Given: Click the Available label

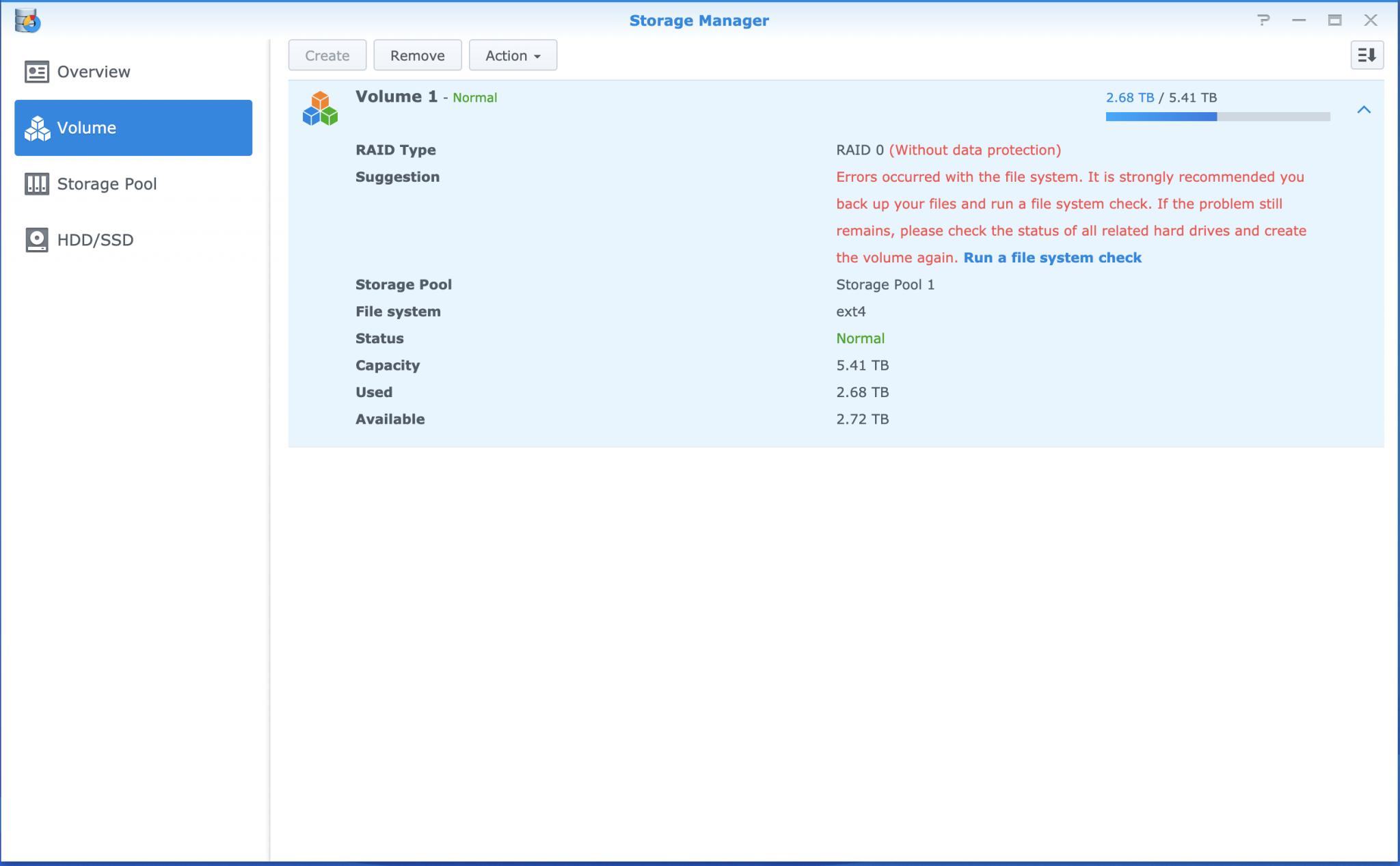Looking at the screenshot, I should [x=390, y=419].
